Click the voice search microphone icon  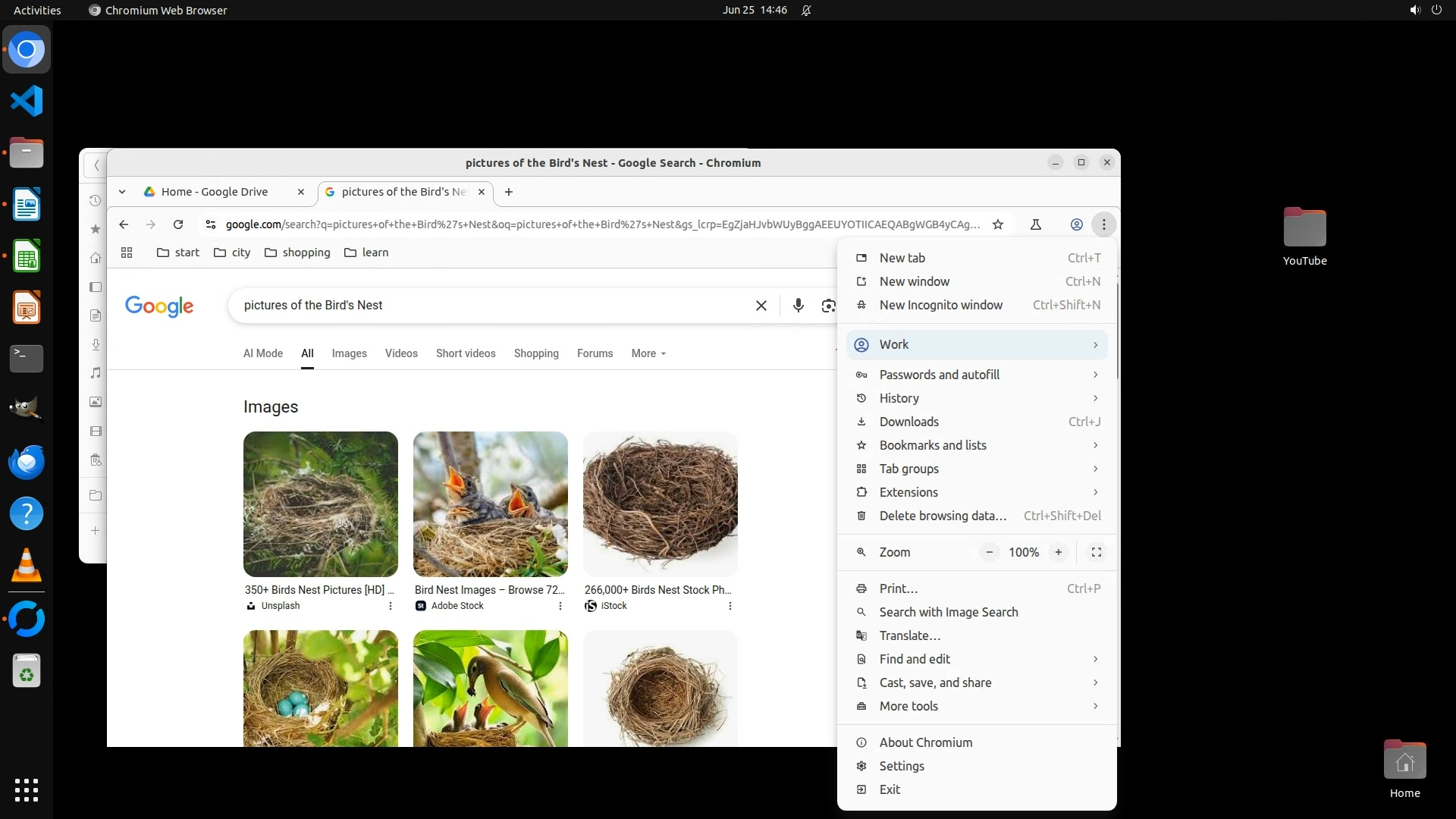pyautogui.click(x=798, y=306)
